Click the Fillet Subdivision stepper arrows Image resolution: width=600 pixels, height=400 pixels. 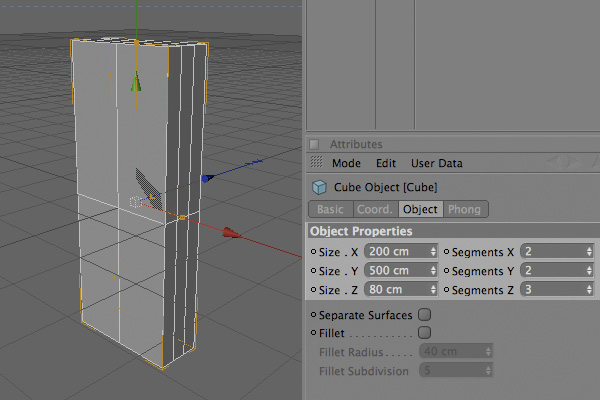(x=488, y=370)
